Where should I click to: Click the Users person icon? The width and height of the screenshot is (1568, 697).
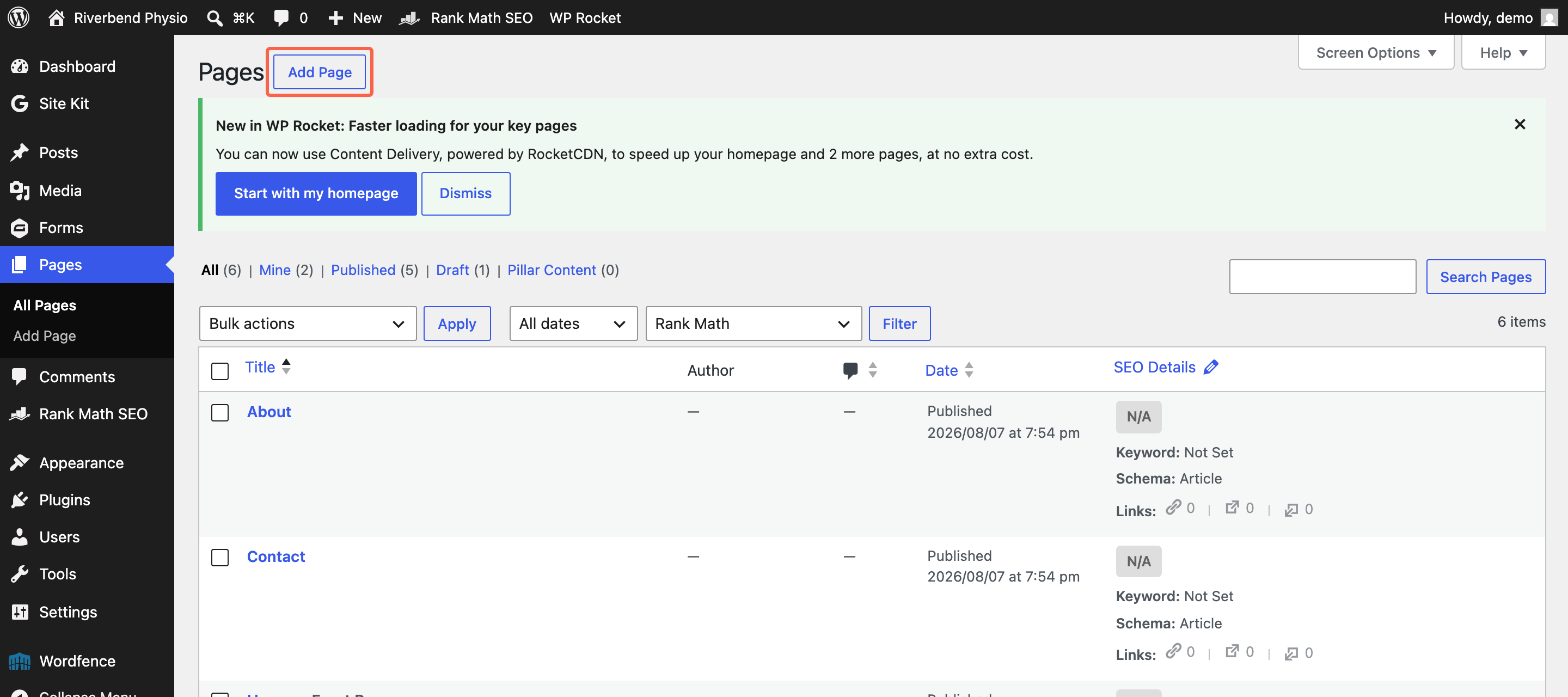click(20, 536)
